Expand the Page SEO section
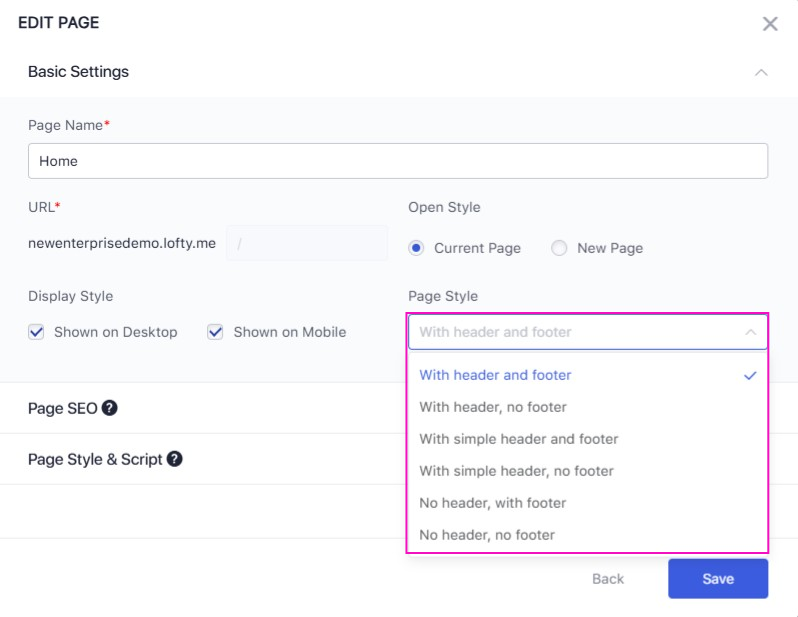Viewport: 798px width, 617px height. coord(62,408)
